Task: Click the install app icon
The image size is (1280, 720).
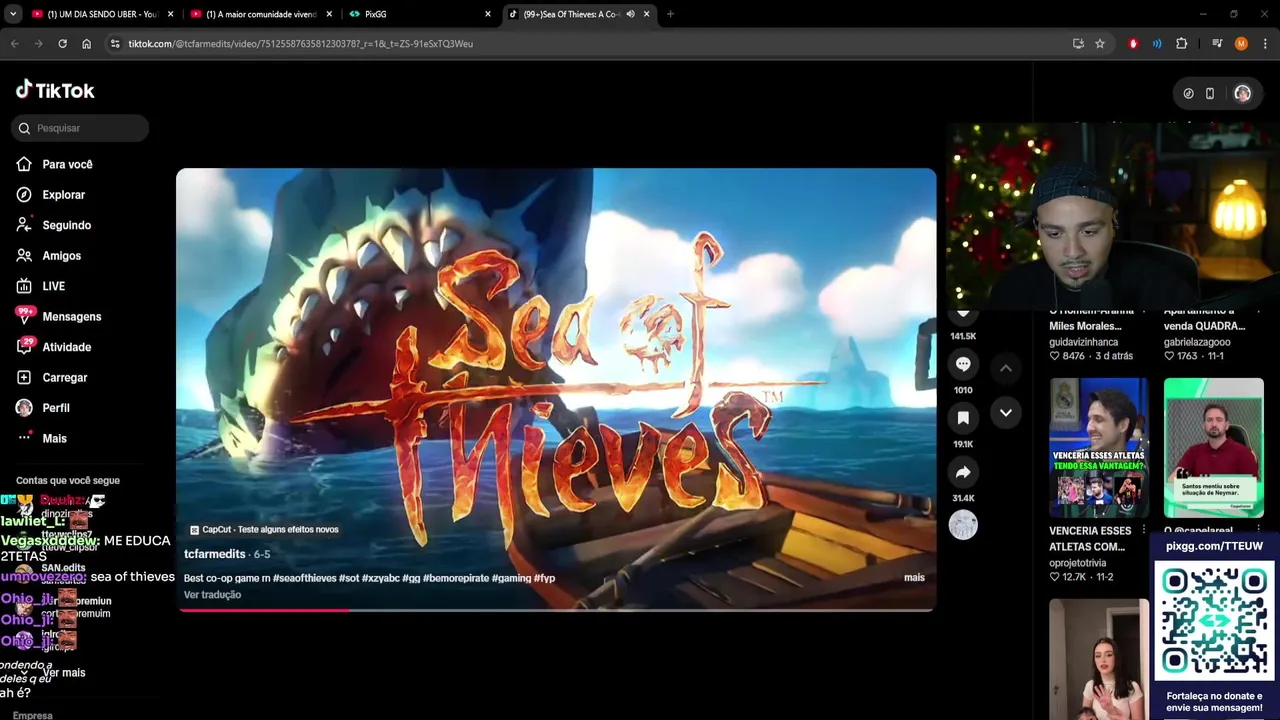Action: 1078,44
